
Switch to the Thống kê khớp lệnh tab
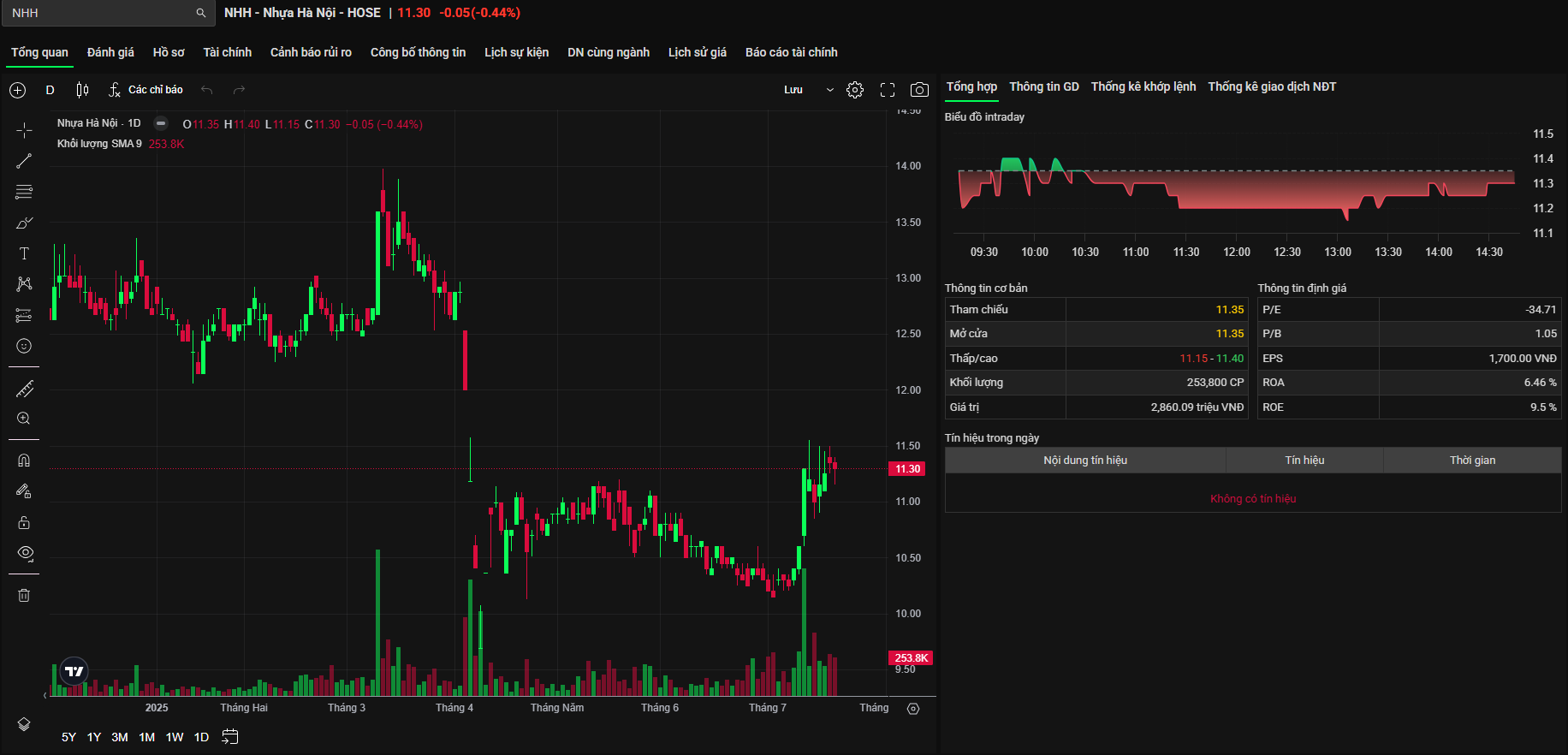click(1143, 86)
